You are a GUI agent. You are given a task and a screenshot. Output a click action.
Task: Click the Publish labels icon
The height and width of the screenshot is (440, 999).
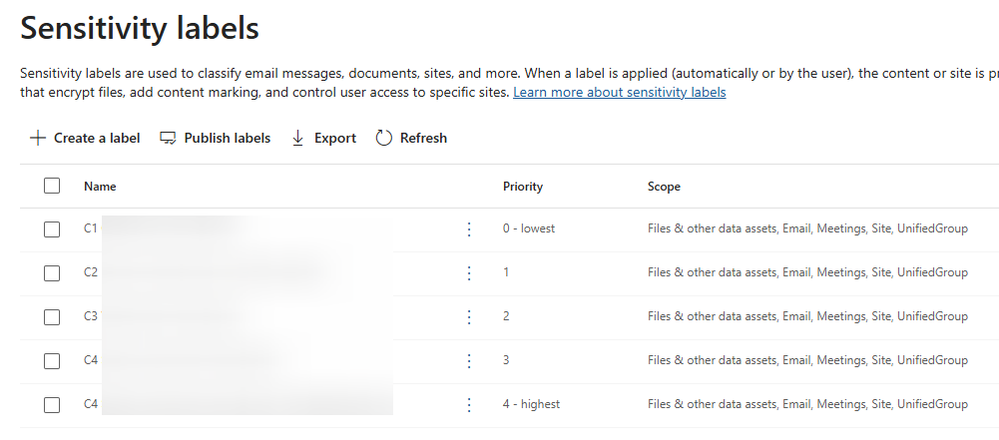pyautogui.click(x=168, y=138)
